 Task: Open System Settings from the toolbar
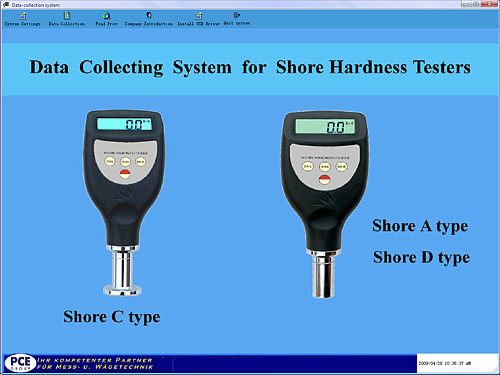pos(22,19)
